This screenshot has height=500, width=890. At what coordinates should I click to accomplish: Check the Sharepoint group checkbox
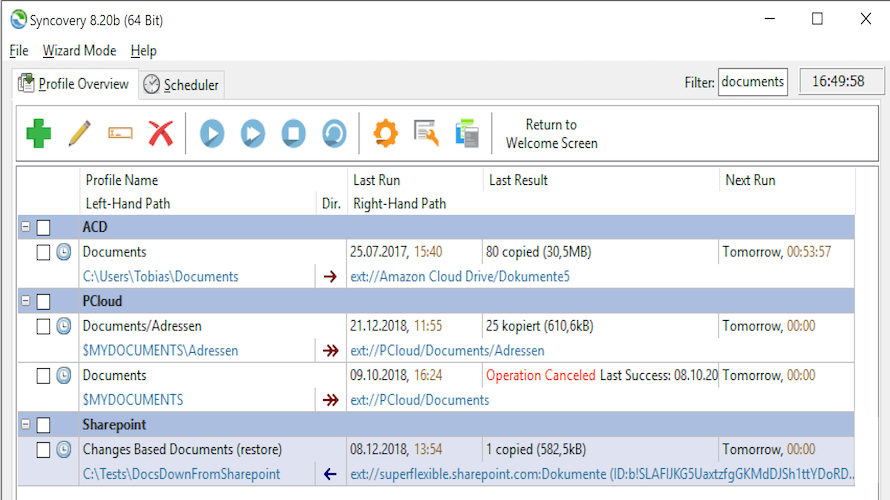[43, 425]
